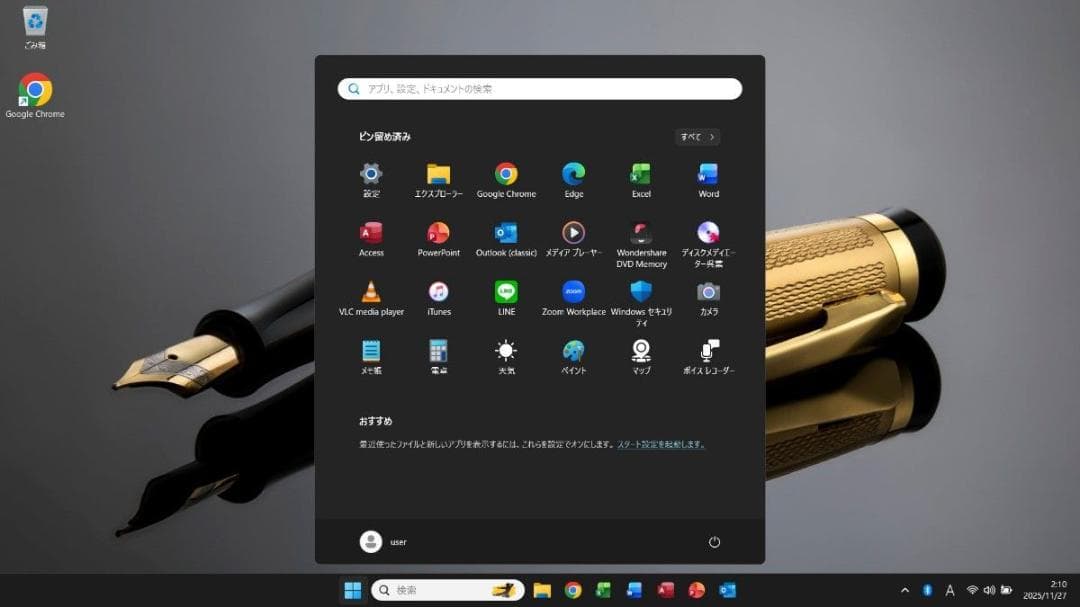Click the Start menu search field
Screen dimensions: 1080x607
tap(540, 88)
